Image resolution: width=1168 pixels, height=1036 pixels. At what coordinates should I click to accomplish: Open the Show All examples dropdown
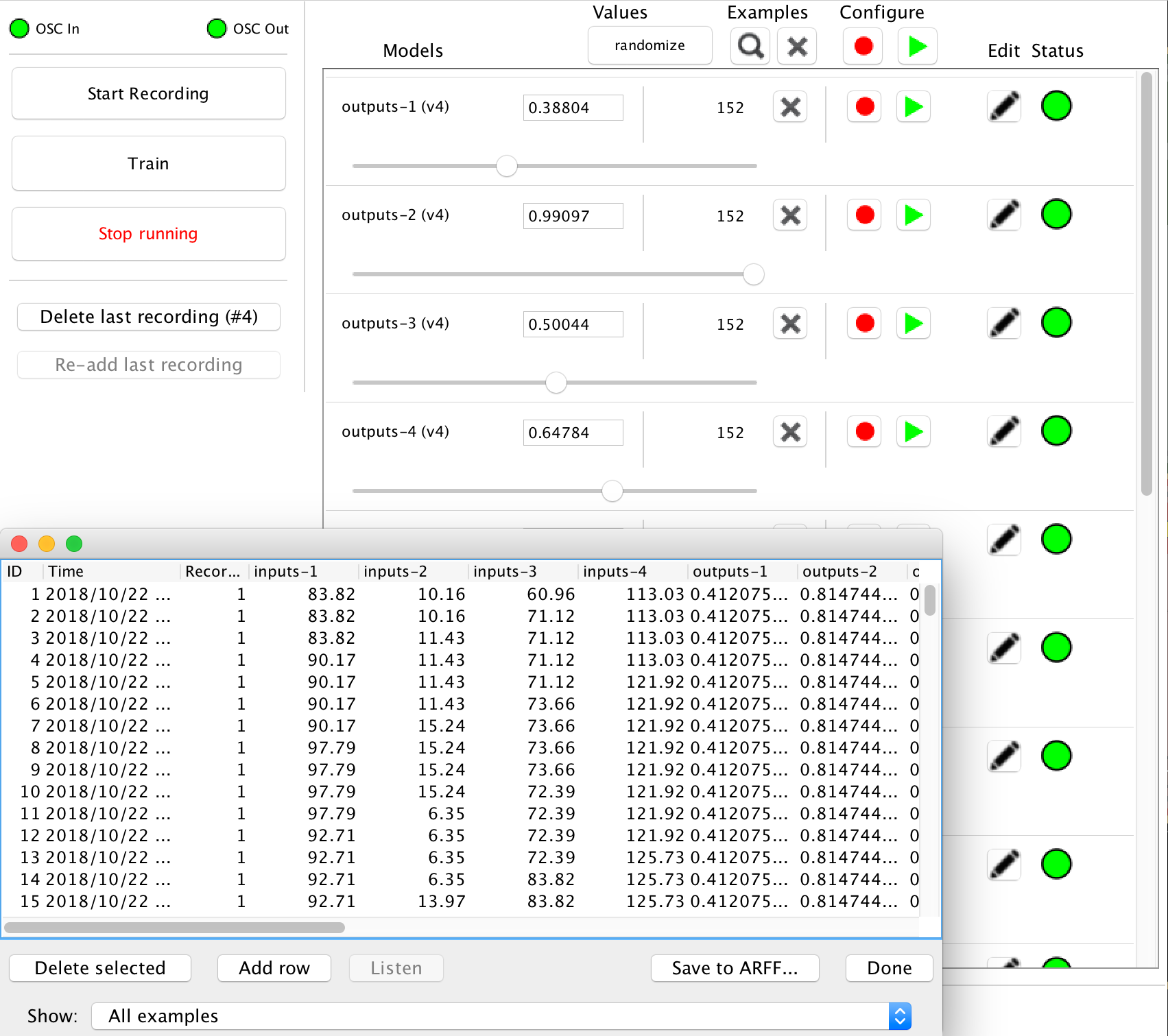[x=501, y=1016]
